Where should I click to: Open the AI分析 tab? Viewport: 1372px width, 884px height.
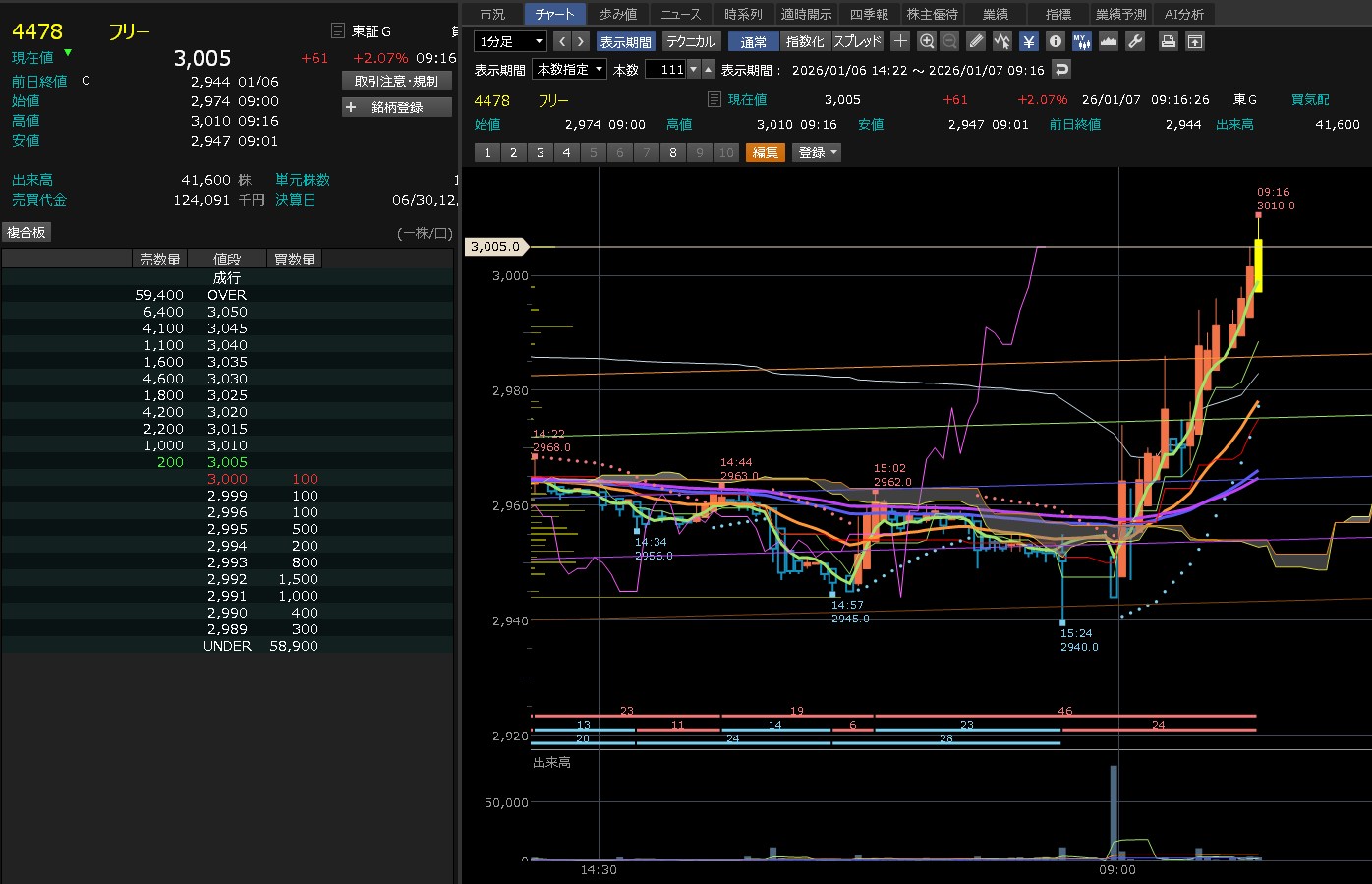tap(1183, 14)
